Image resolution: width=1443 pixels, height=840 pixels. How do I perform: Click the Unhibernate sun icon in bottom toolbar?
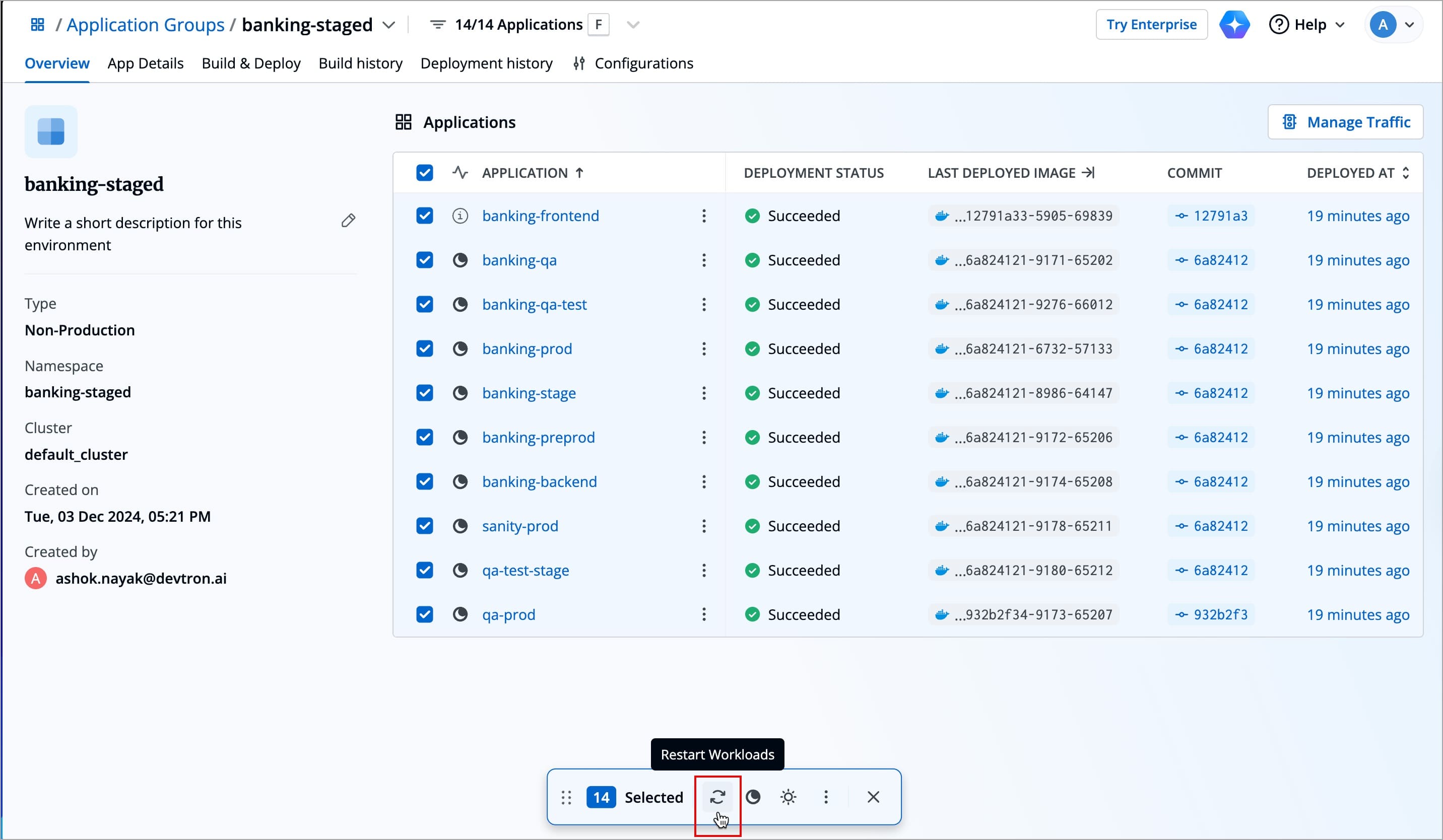pos(789,797)
